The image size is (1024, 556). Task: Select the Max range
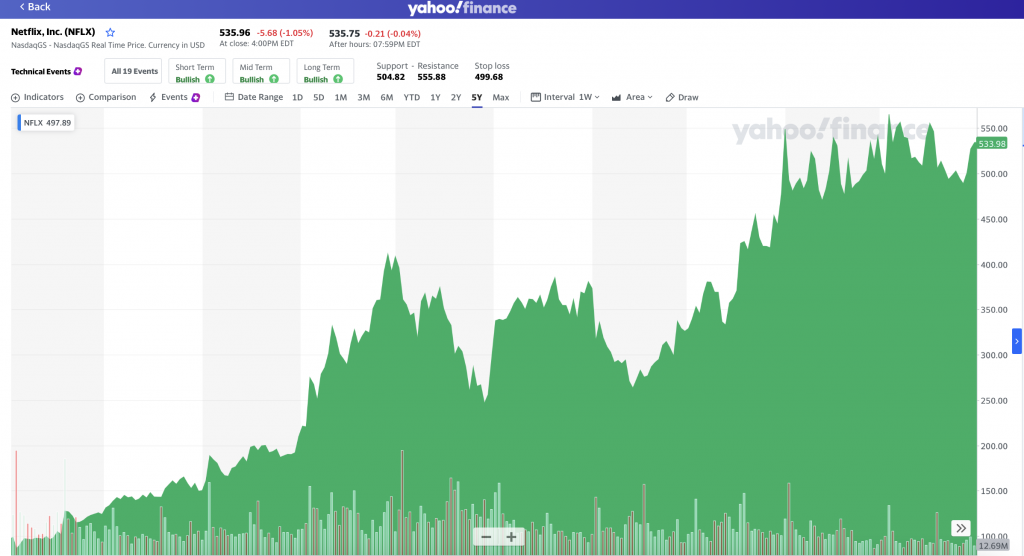coord(500,97)
